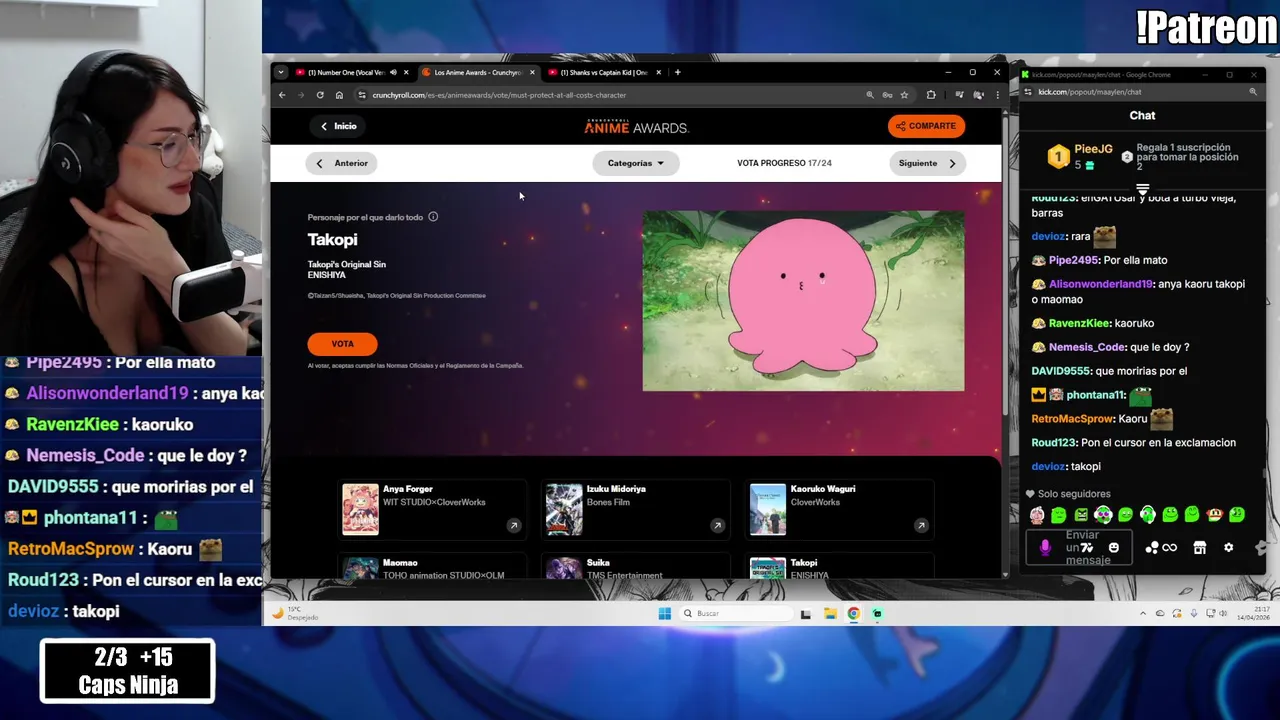Image resolution: width=1280 pixels, height=720 pixels.
Task: Click the angry green square emote
Action: (x=1081, y=515)
